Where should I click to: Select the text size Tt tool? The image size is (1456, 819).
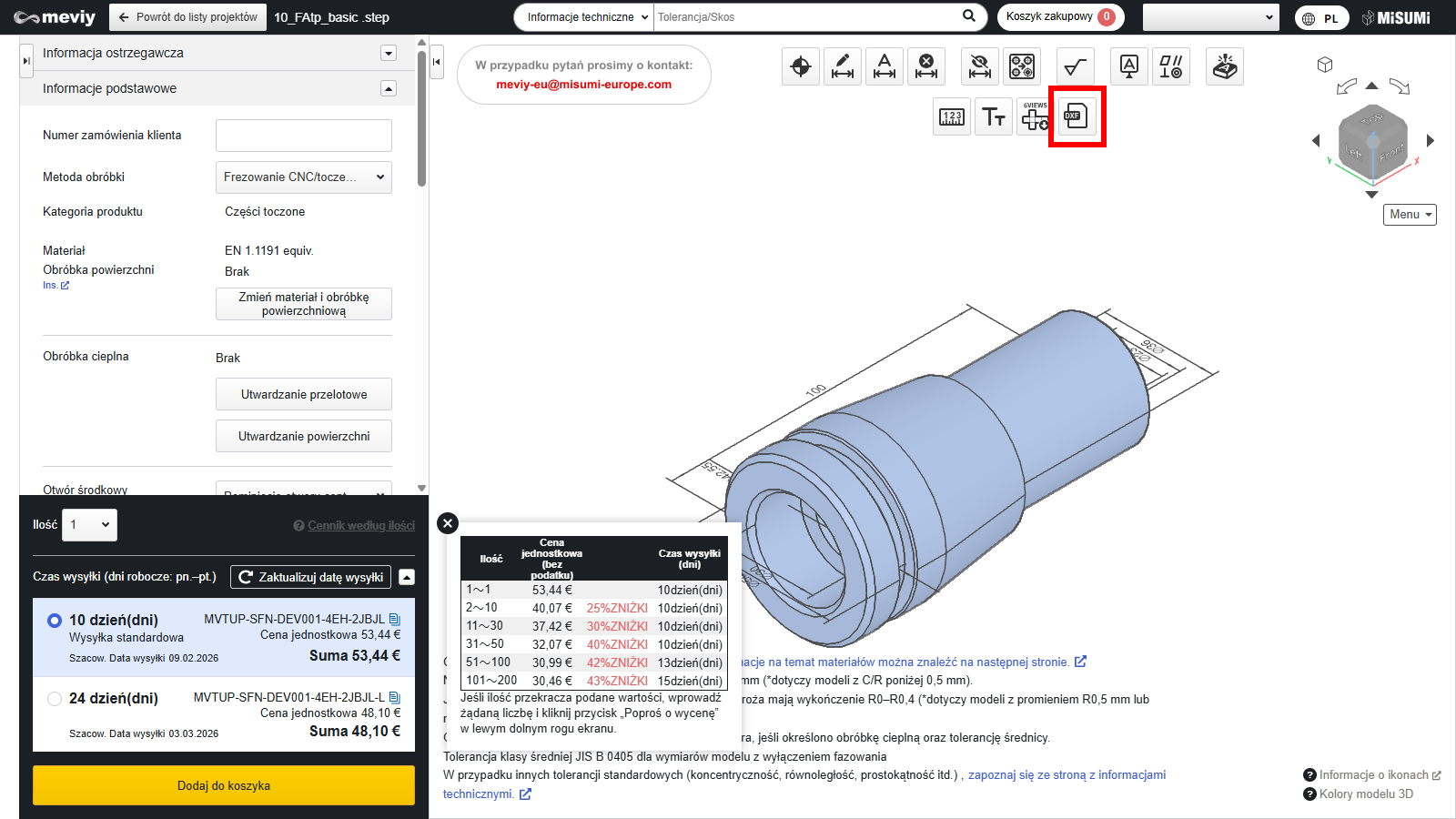click(993, 116)
